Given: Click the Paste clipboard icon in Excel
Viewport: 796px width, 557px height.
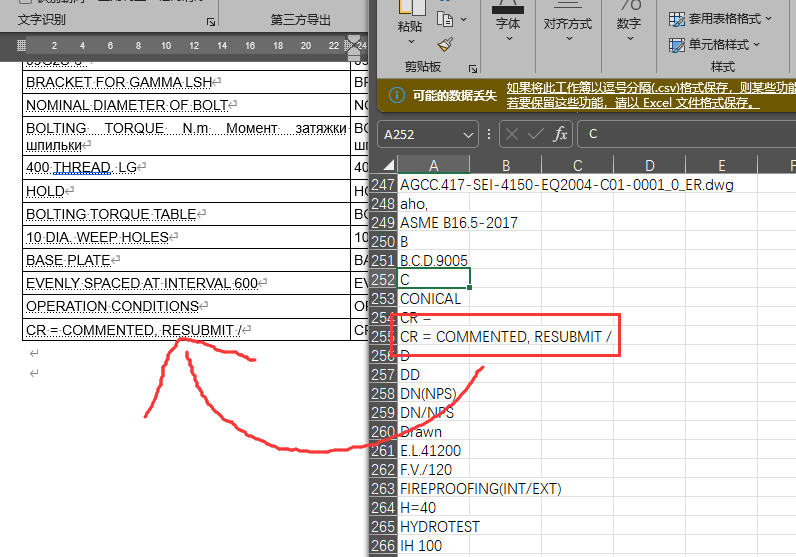Looking at the screenshot, I should (412, 7).
